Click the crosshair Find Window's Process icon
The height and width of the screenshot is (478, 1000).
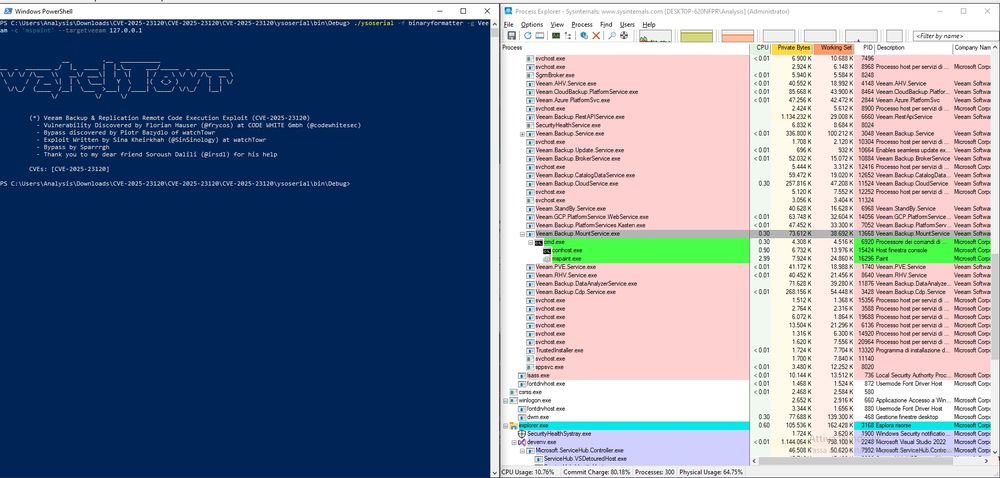[624, 36]
